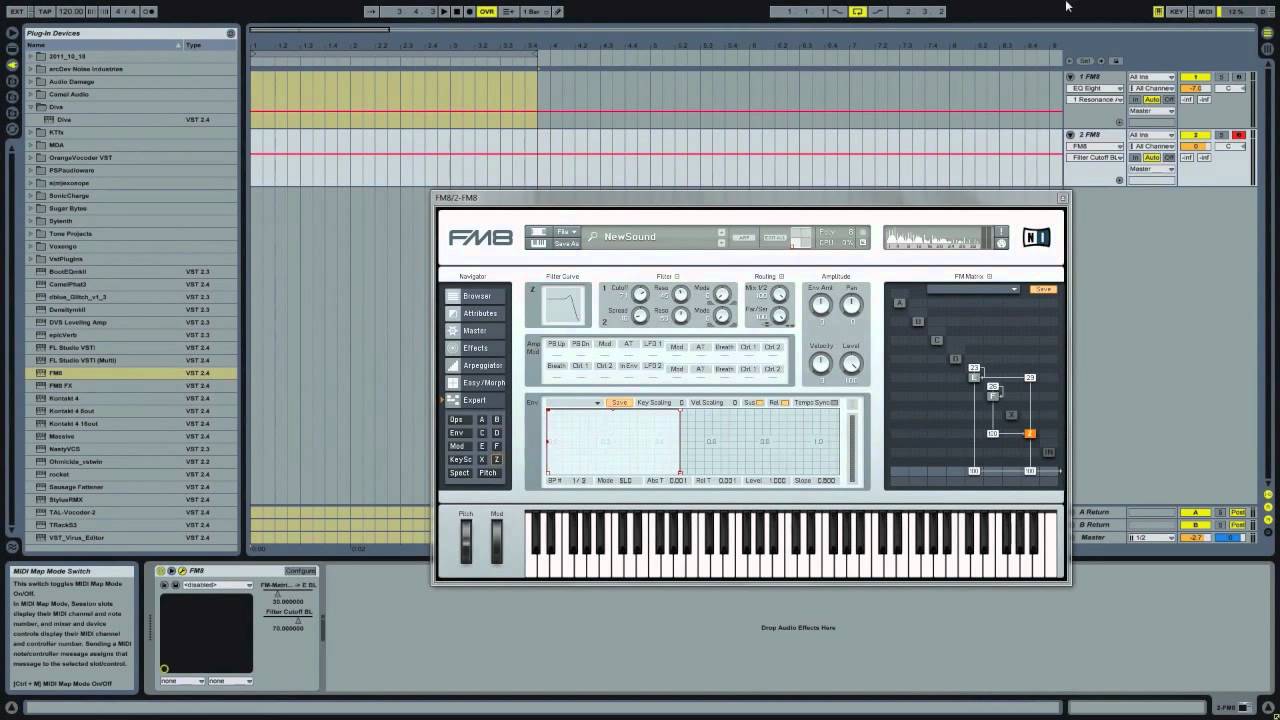
Task: Click the KeySc button in FM8 Expert section
Action: click(x=459, y=460)
